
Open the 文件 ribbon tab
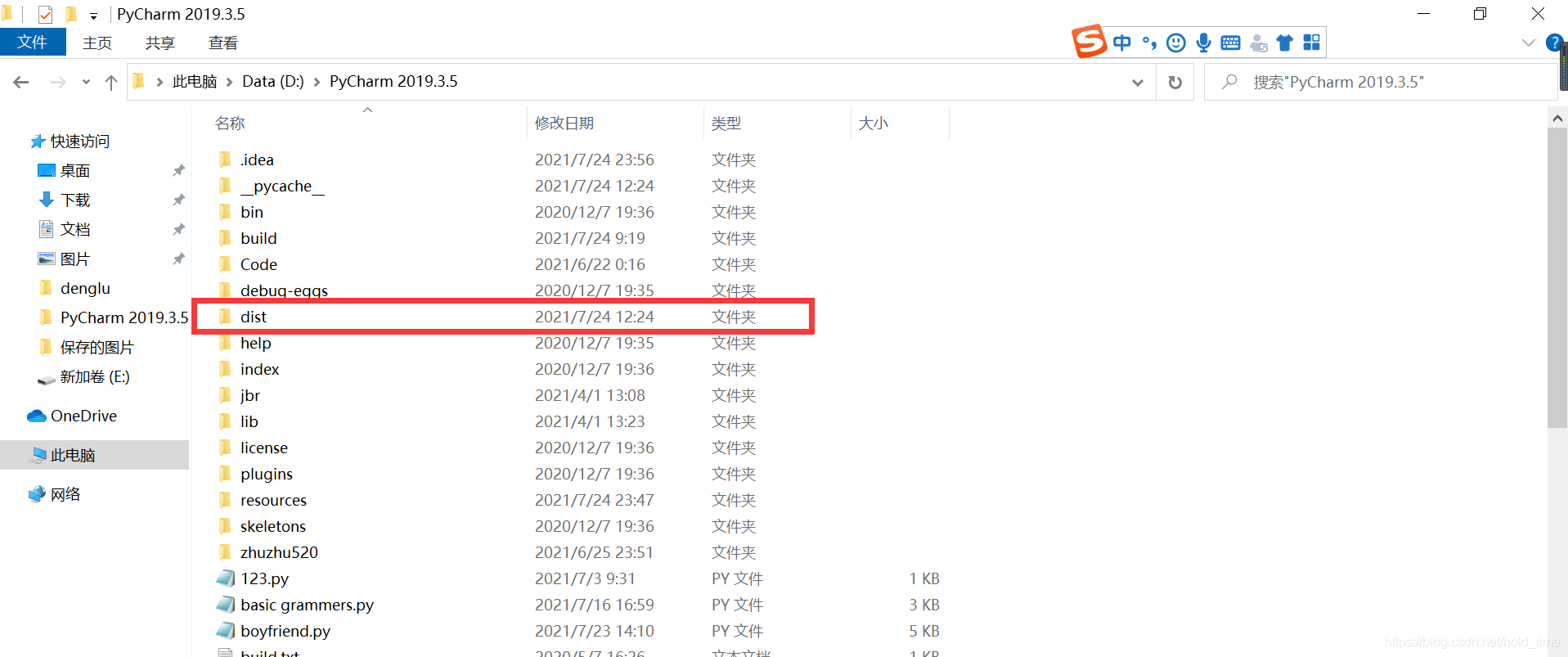(x=33, y=42)
